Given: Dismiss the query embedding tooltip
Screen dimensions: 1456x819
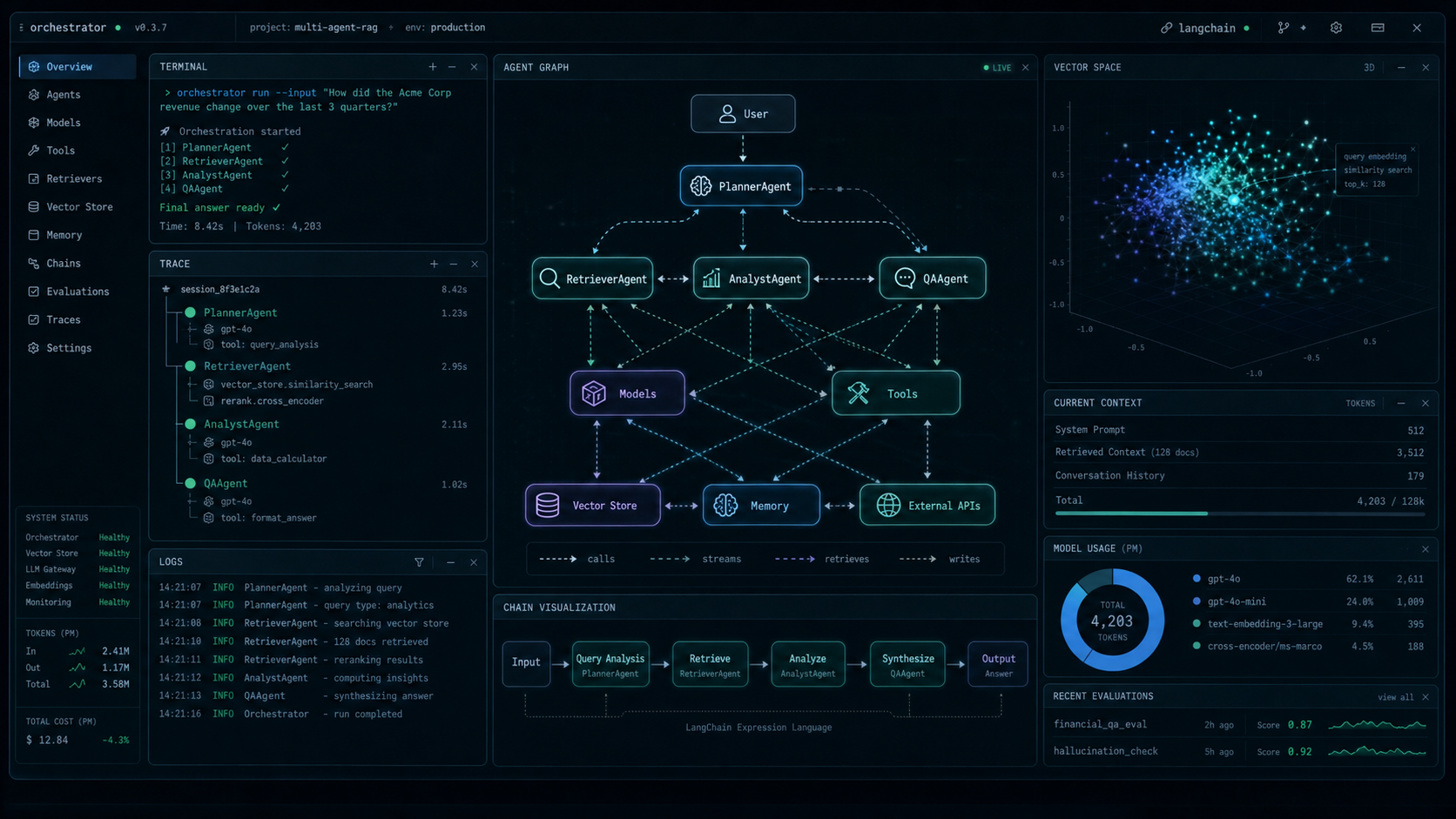Looking at the screenshot, I should [x=1412, y=150].
